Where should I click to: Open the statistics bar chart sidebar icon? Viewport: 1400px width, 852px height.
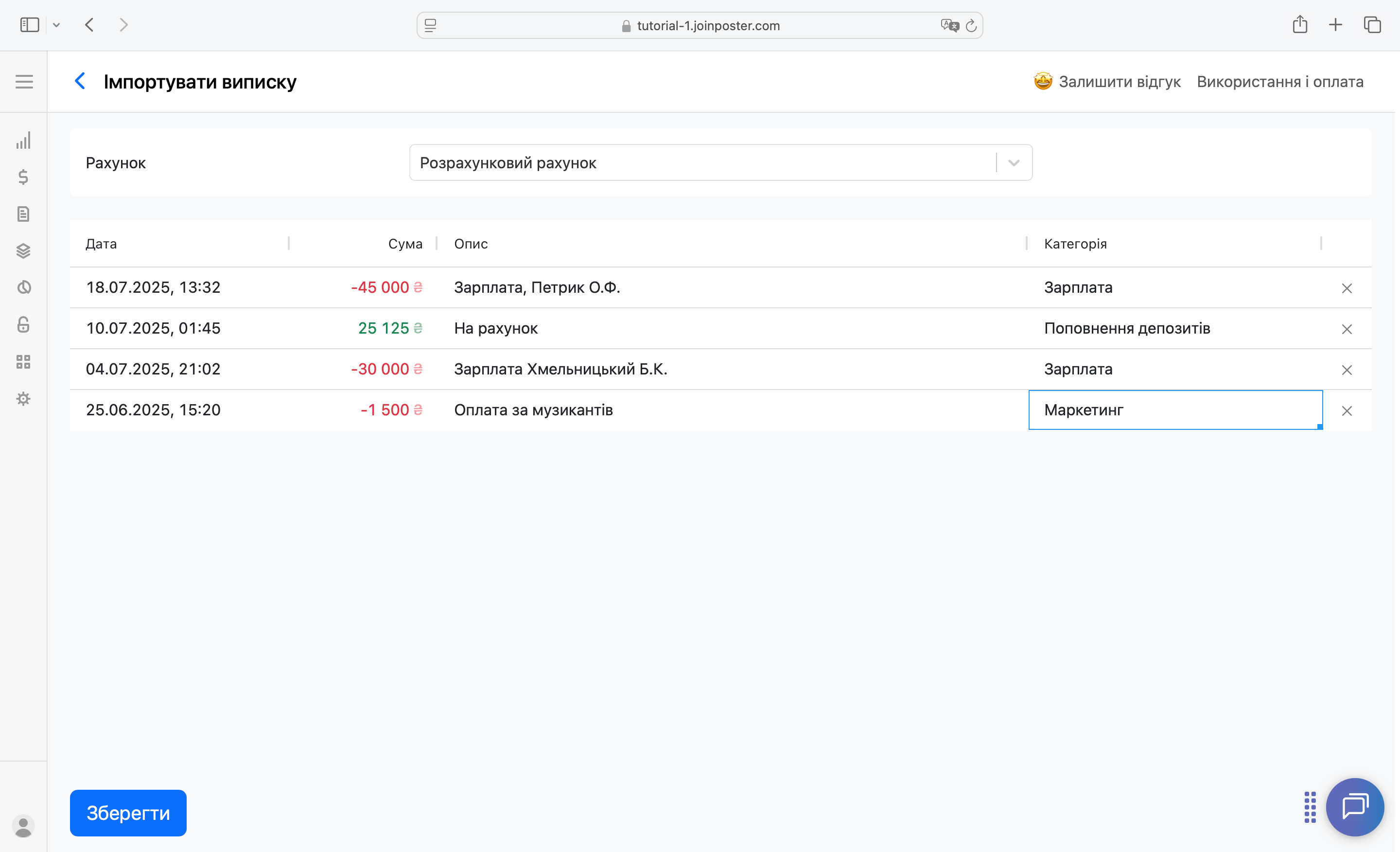tap(23, 141)
